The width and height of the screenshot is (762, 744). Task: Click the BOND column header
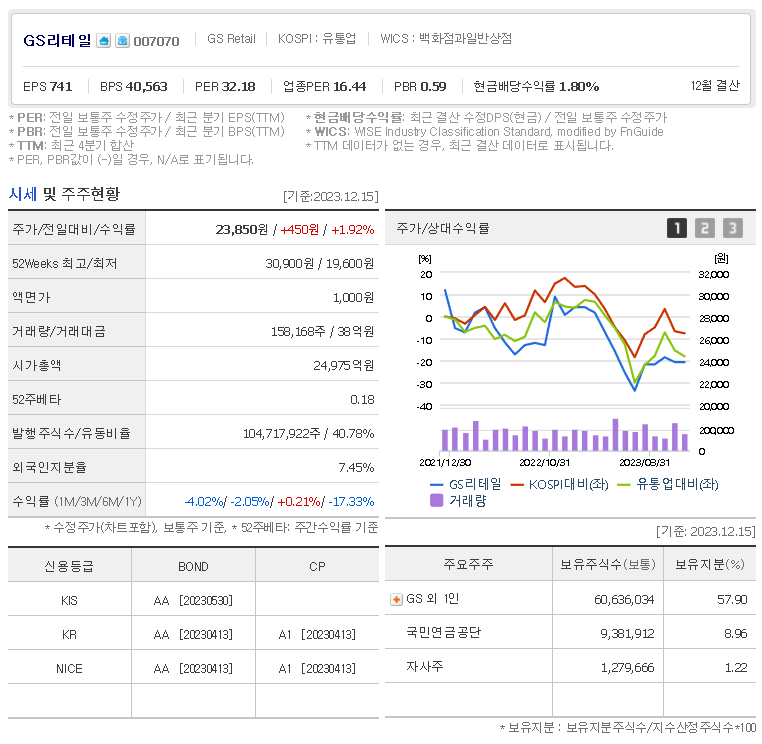coord(193,566)
